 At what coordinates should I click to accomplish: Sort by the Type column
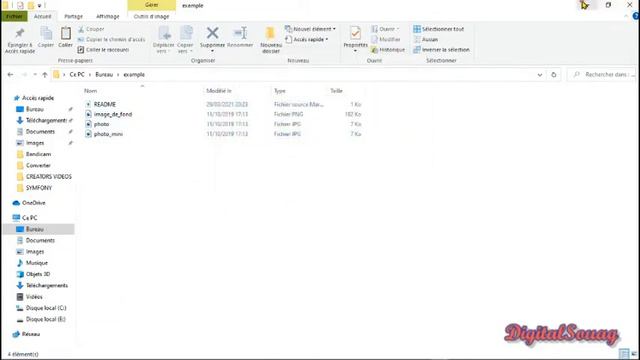tap(280, 91)
